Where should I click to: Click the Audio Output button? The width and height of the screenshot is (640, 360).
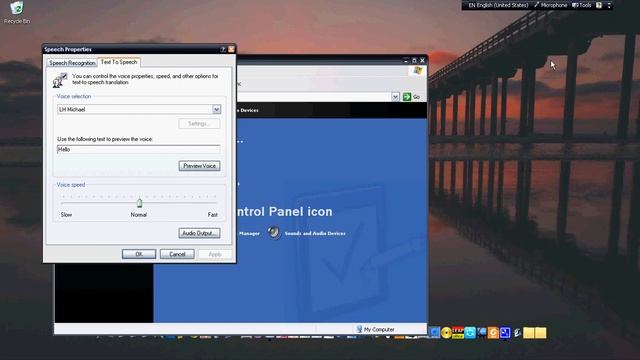point(199,233)
